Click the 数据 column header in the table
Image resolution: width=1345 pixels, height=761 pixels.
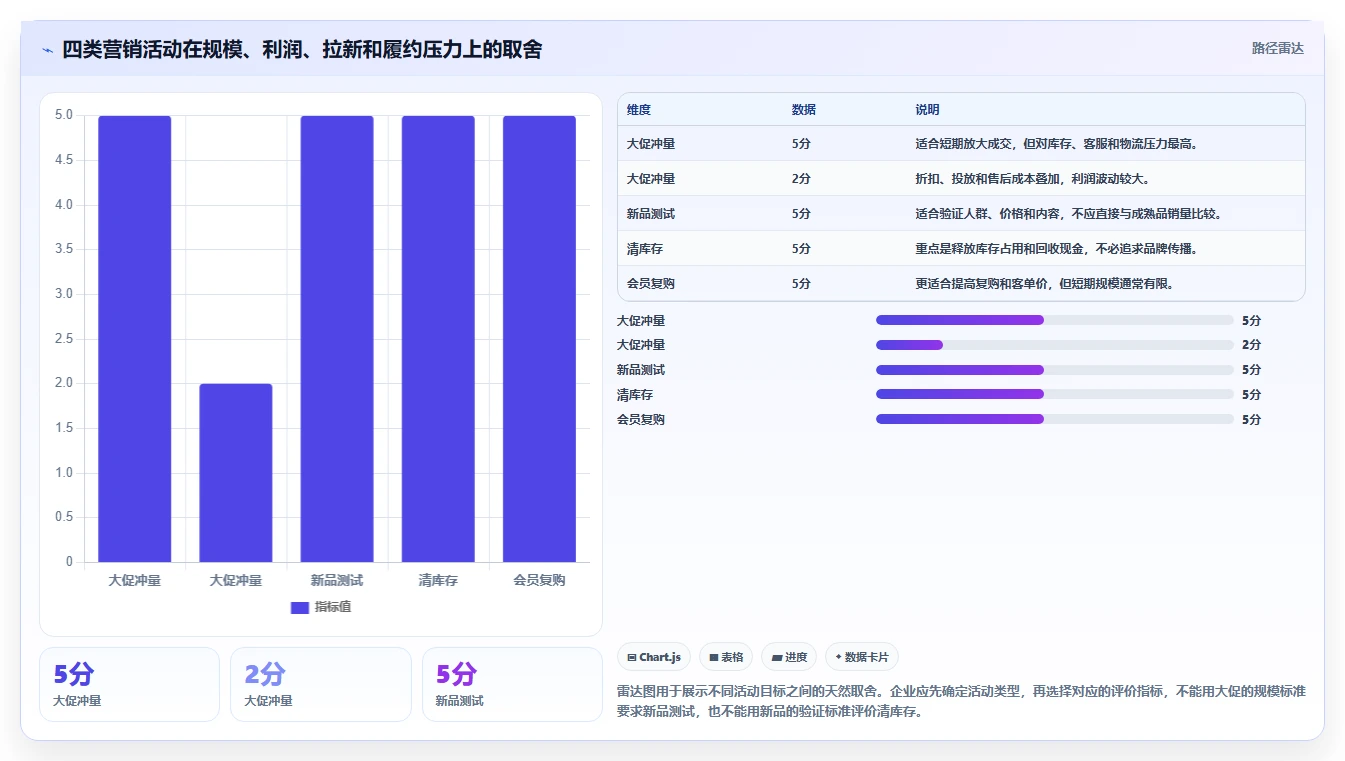click(804, 110)
